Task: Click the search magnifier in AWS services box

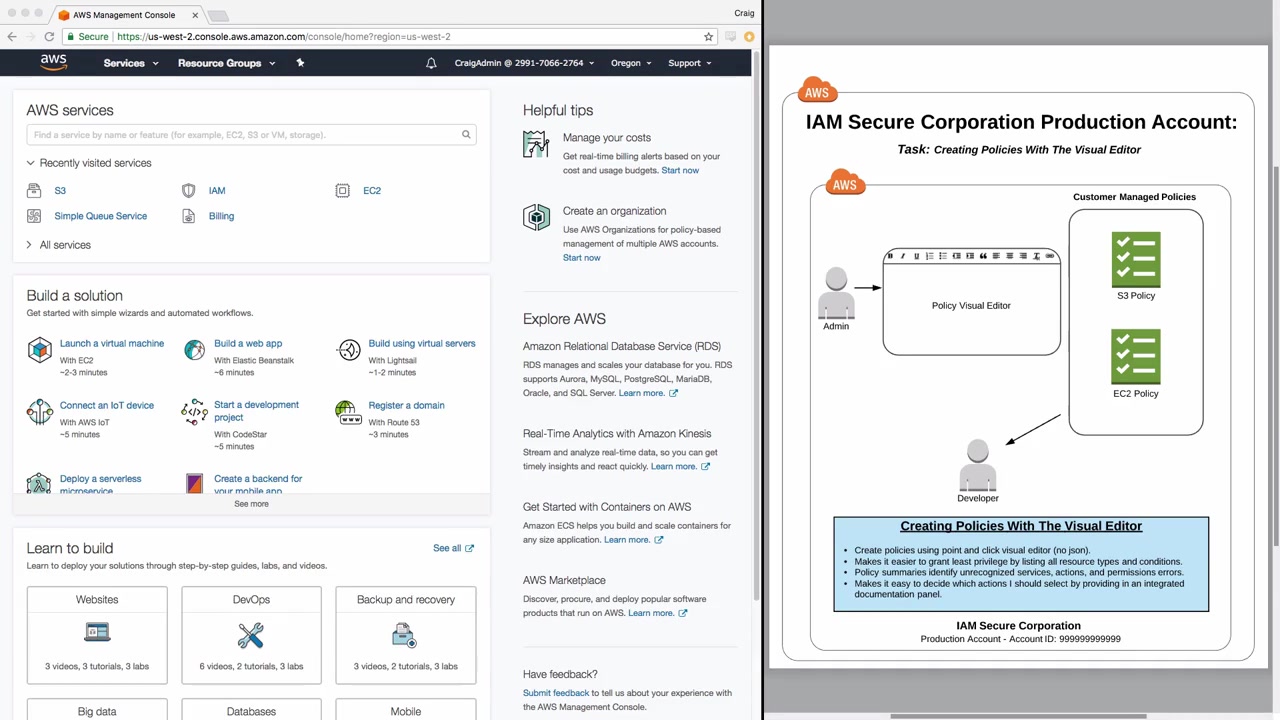Action: (x=466, y=134)
